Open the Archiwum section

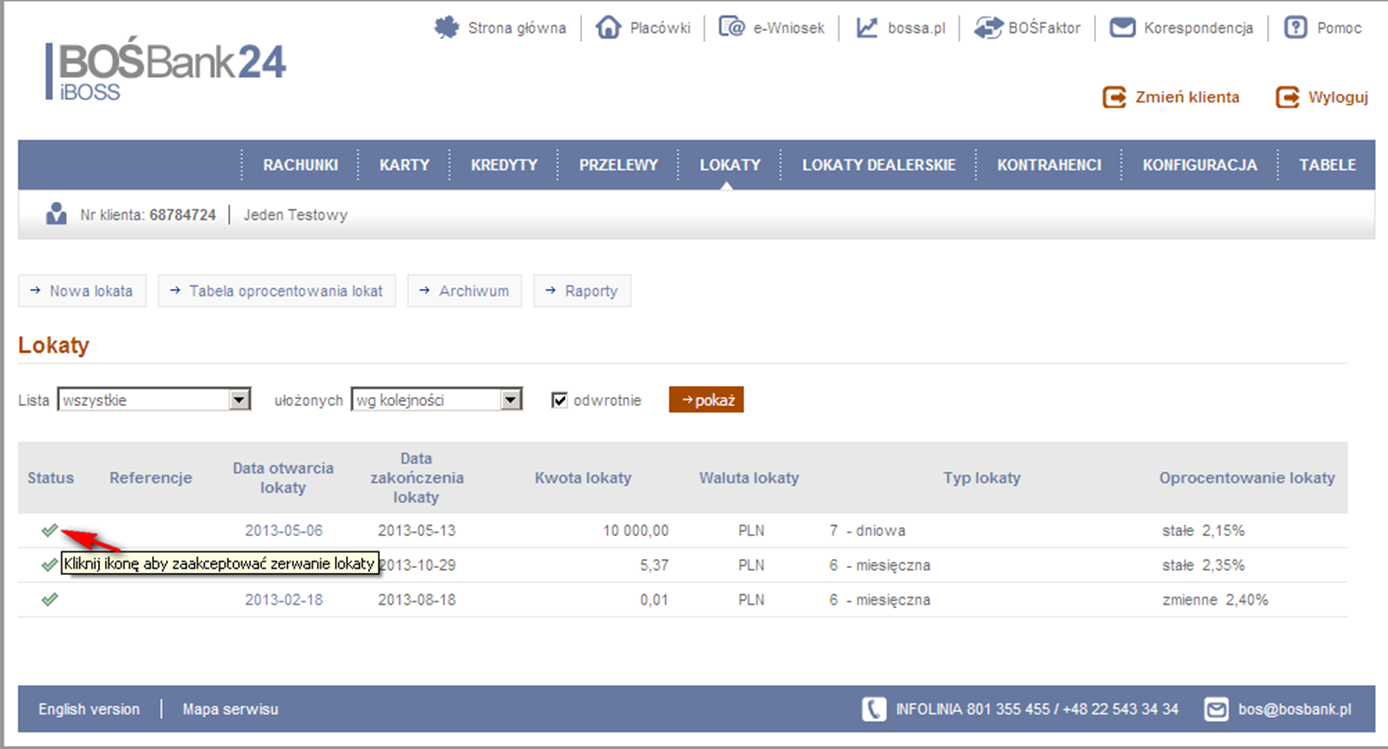(464, 291)
